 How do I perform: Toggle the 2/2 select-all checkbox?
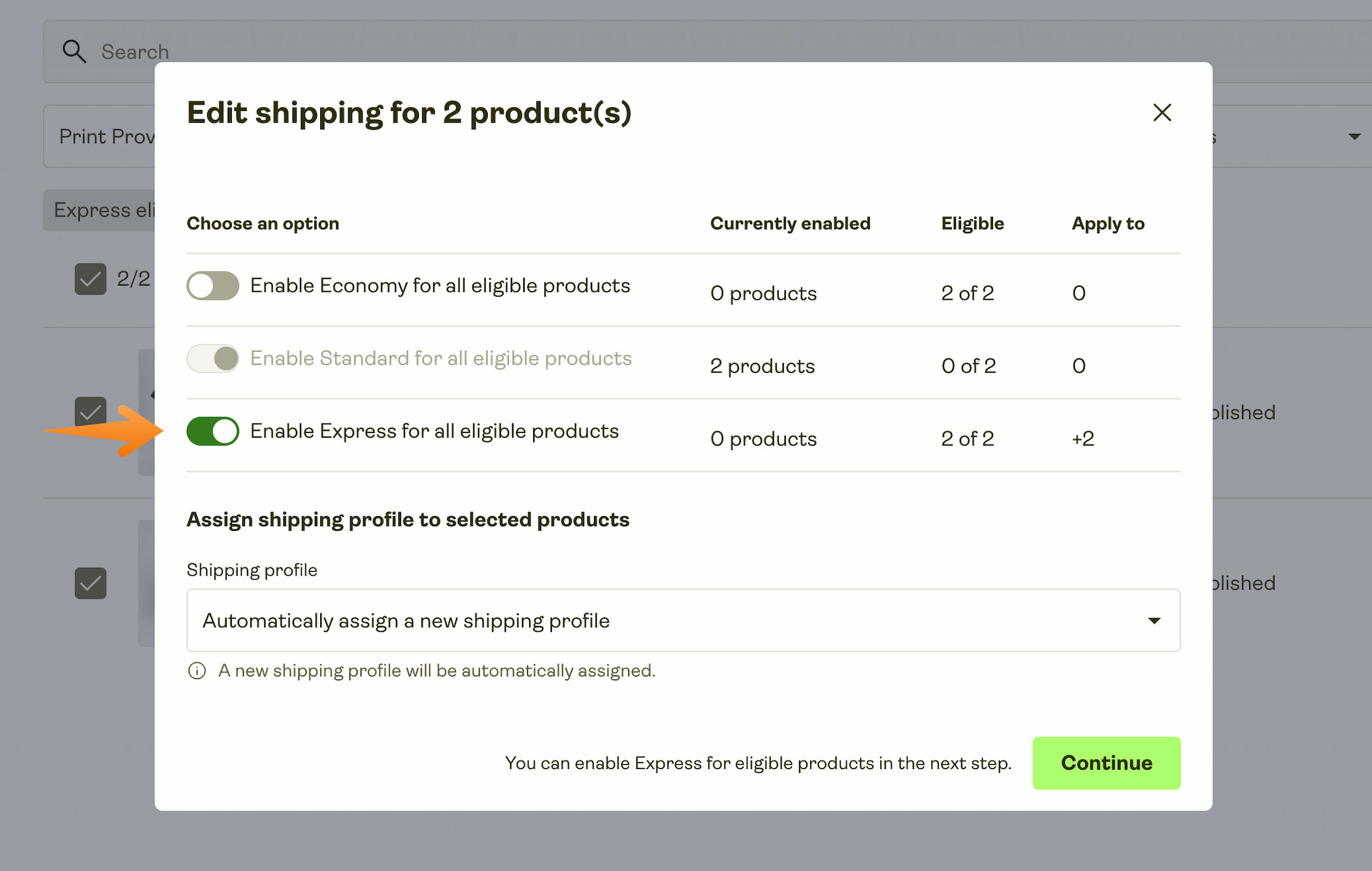(x=90, y=279)
